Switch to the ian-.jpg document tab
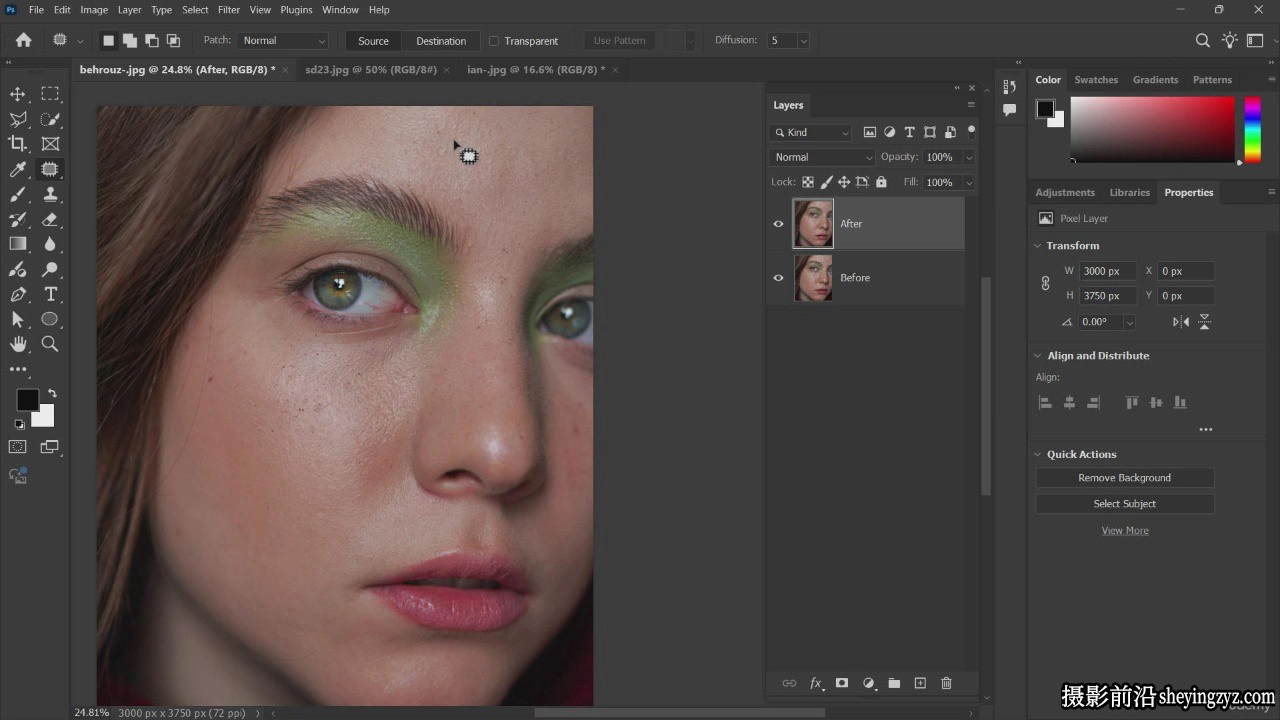This screenshot has height=720, width=1280. point(536,70)
